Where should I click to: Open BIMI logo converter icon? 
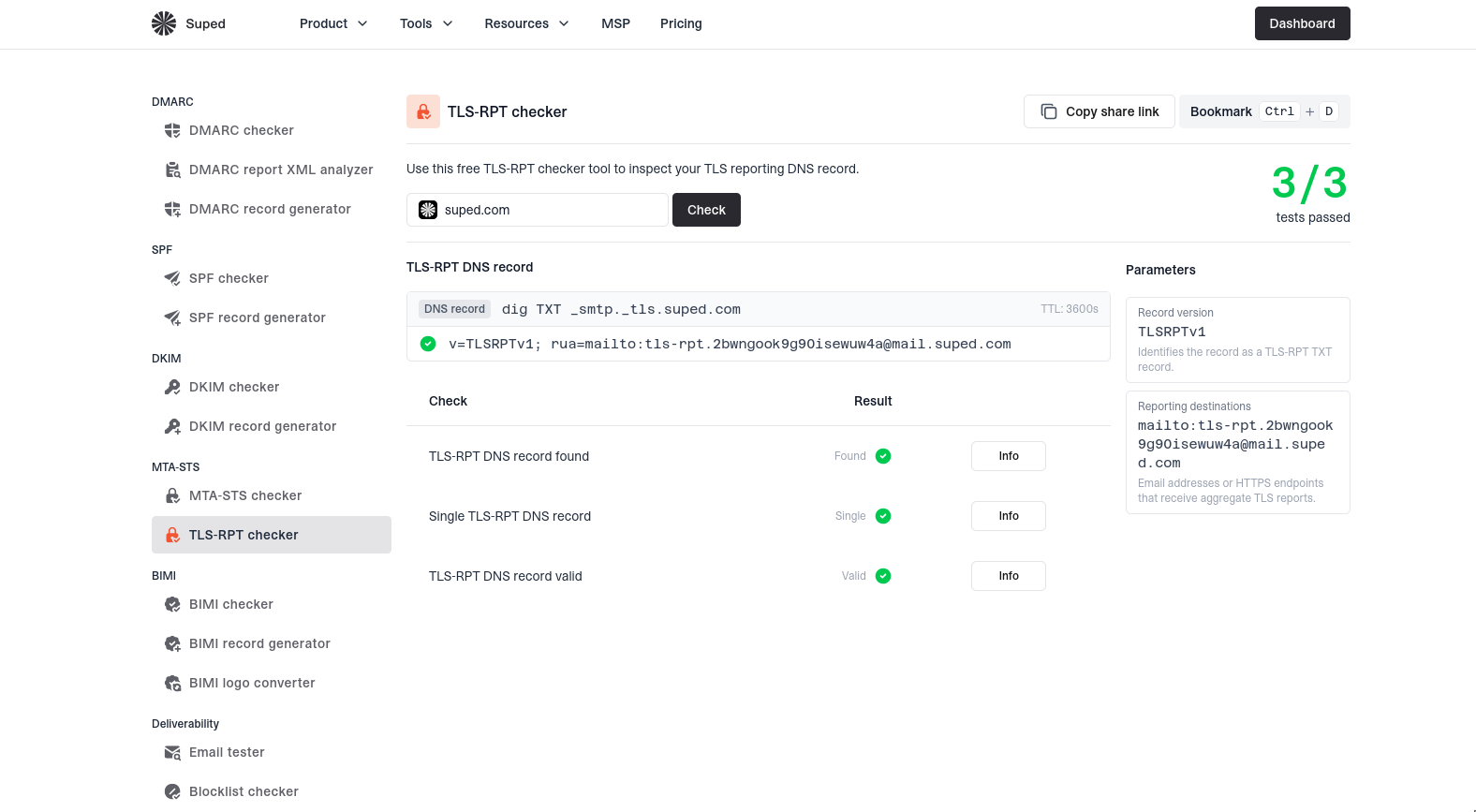click(172, 683)
